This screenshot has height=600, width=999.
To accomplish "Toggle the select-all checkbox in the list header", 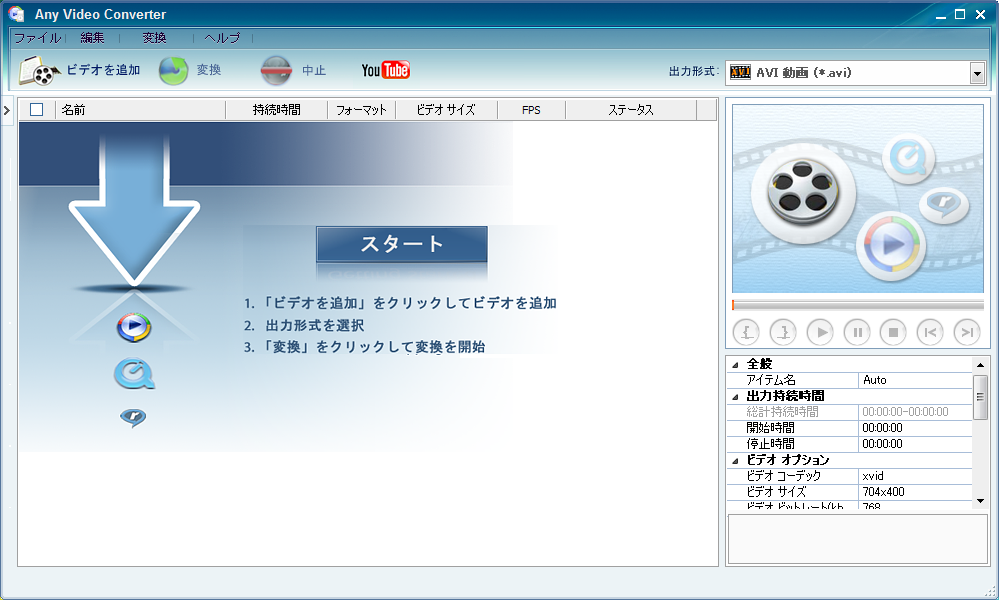I will pos(37,110).
